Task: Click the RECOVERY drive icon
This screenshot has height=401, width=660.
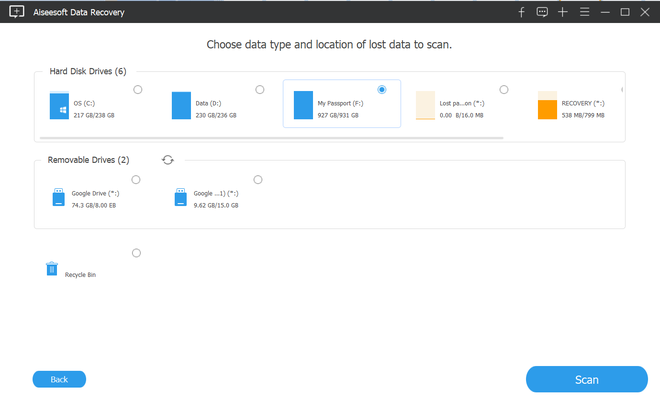Action: (548, 105)
